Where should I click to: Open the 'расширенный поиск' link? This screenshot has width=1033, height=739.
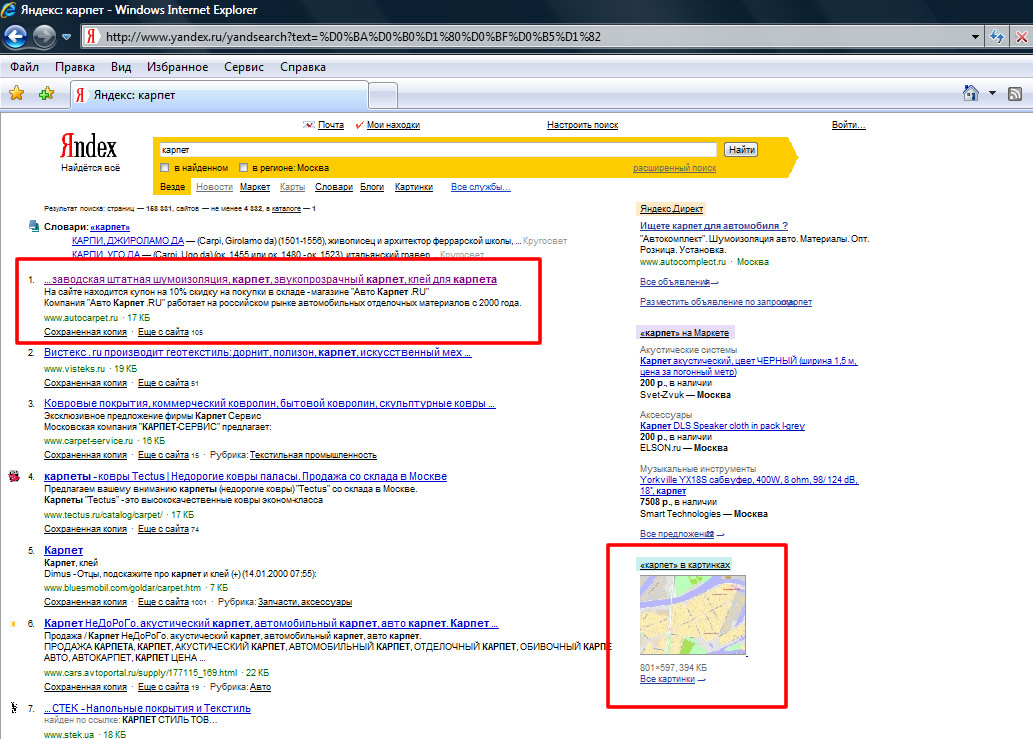674,168
